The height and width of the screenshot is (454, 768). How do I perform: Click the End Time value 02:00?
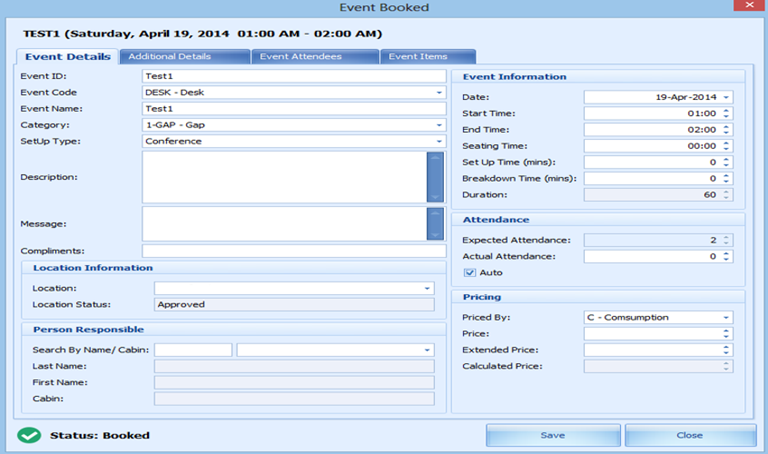701,129
